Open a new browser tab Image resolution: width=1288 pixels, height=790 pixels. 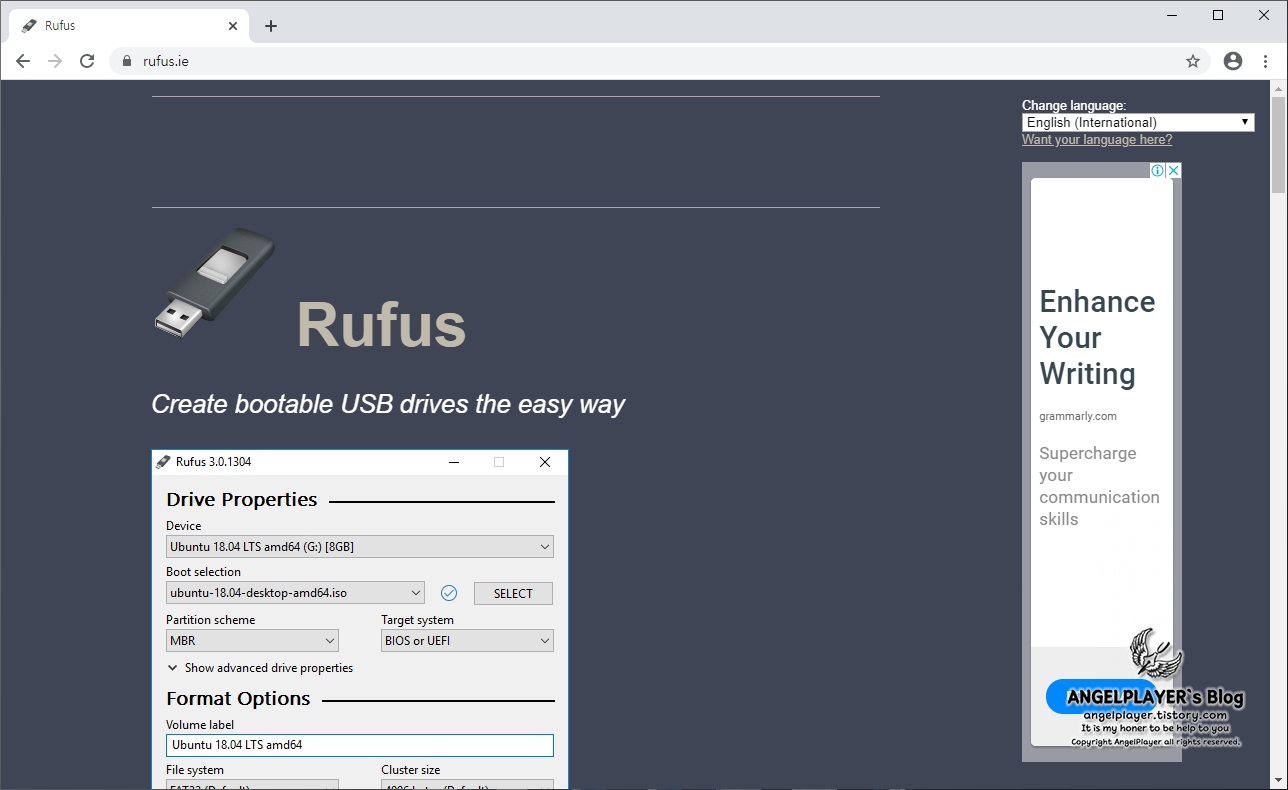click(x=271, y=26)
